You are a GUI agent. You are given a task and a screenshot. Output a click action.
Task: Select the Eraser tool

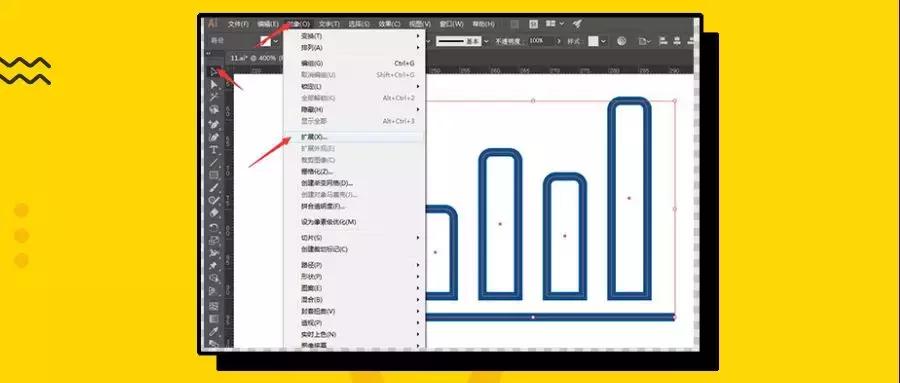click(214, 213)
